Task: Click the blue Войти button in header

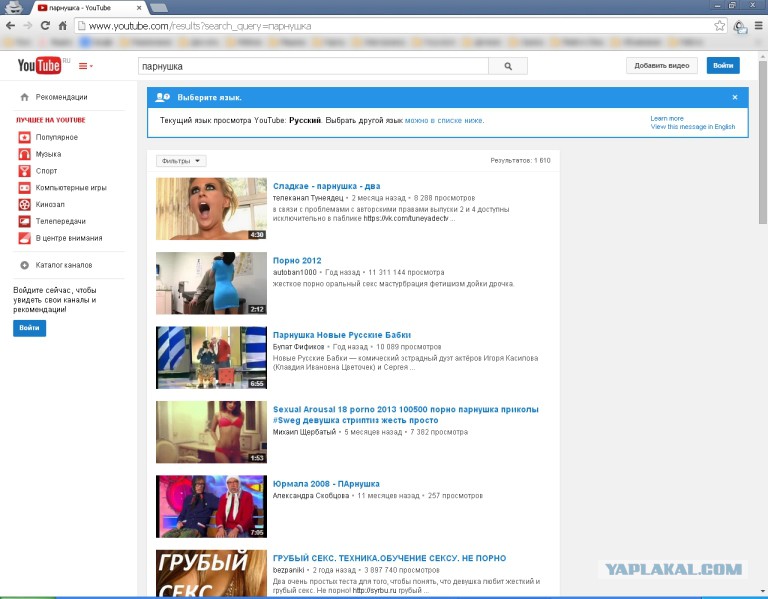Action: [x=723, y=66]
